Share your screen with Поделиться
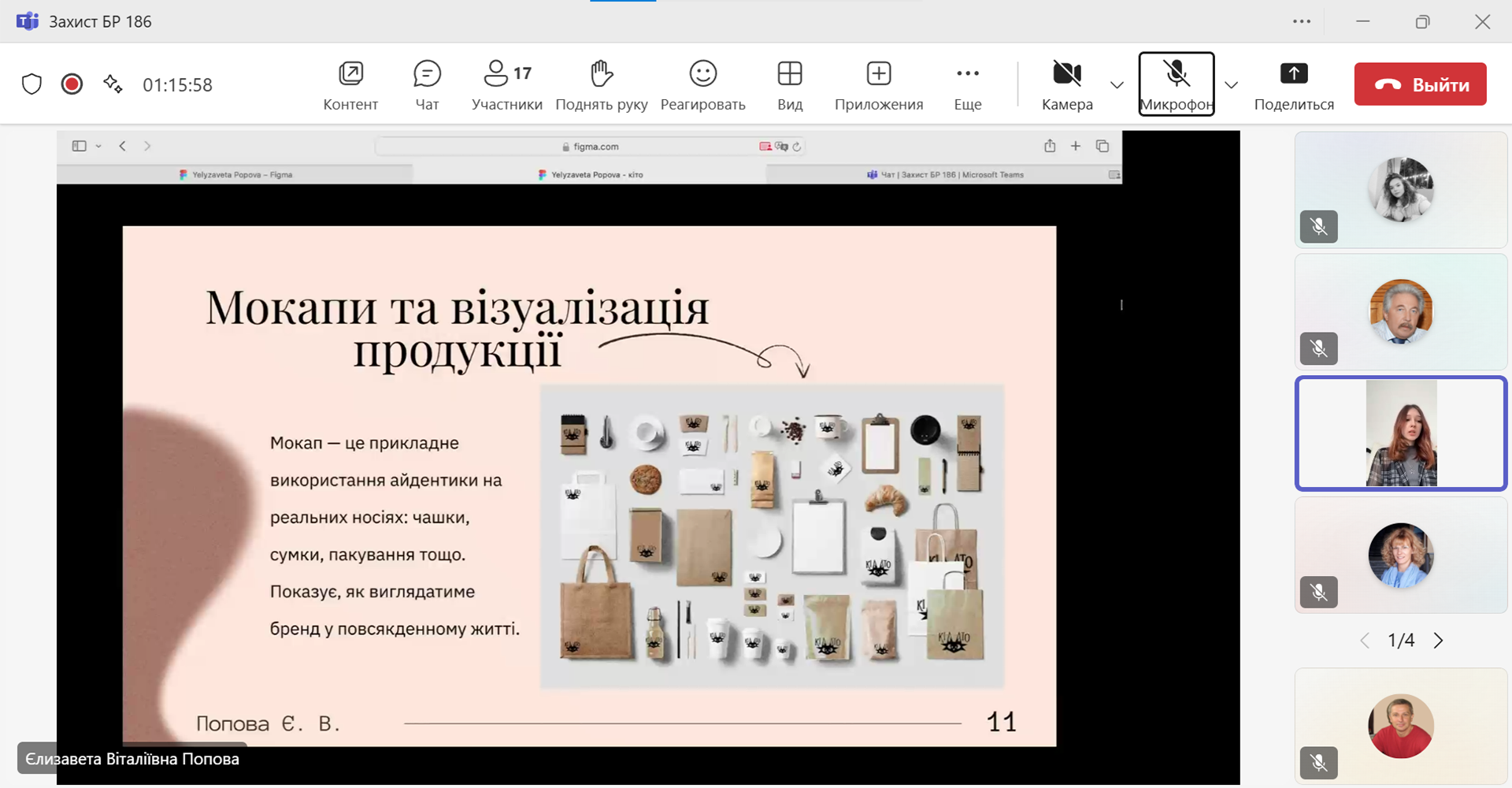The image size is (1512, 788). (1293, 84)
